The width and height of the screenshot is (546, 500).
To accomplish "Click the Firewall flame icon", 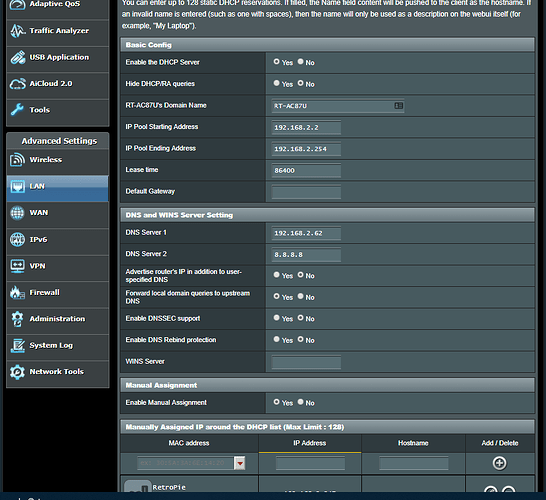I will (x=17, y=292).
